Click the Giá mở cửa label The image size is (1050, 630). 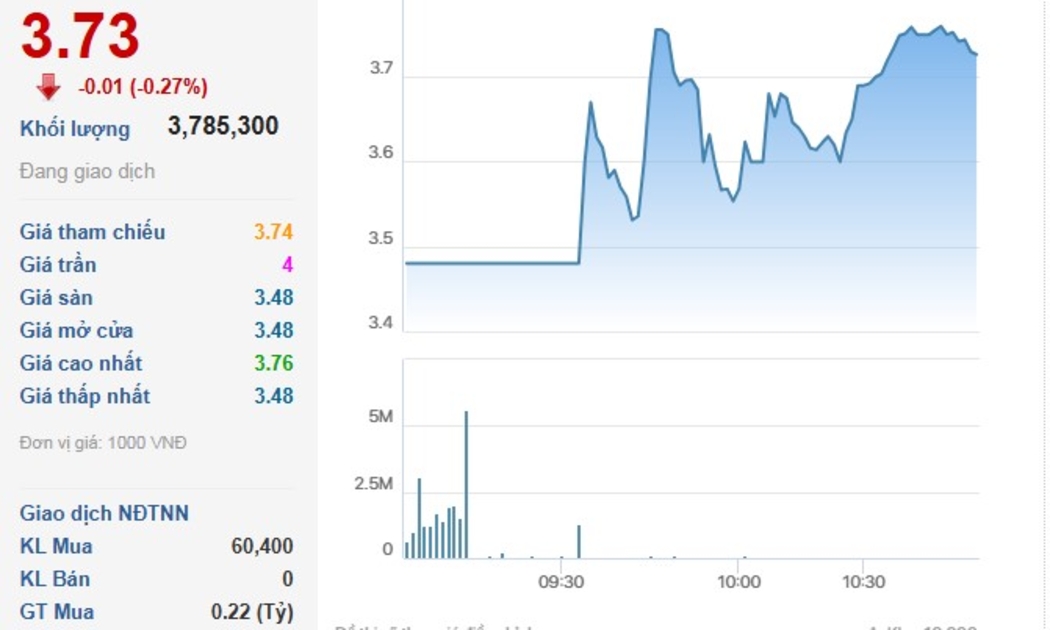pyautogui.click(x=76, y=331)
